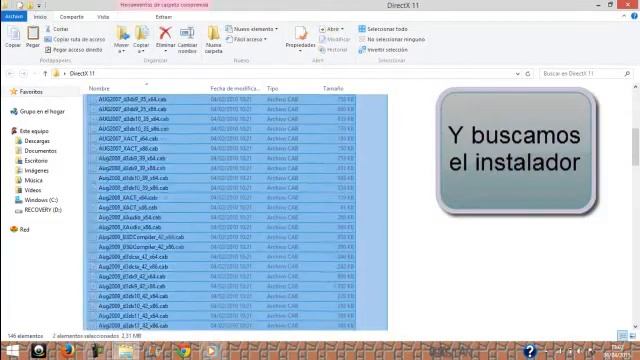Switch to the Compartir tab
Image resolution: width=640 pixels, height=360 pixels.
pos(71,17)
